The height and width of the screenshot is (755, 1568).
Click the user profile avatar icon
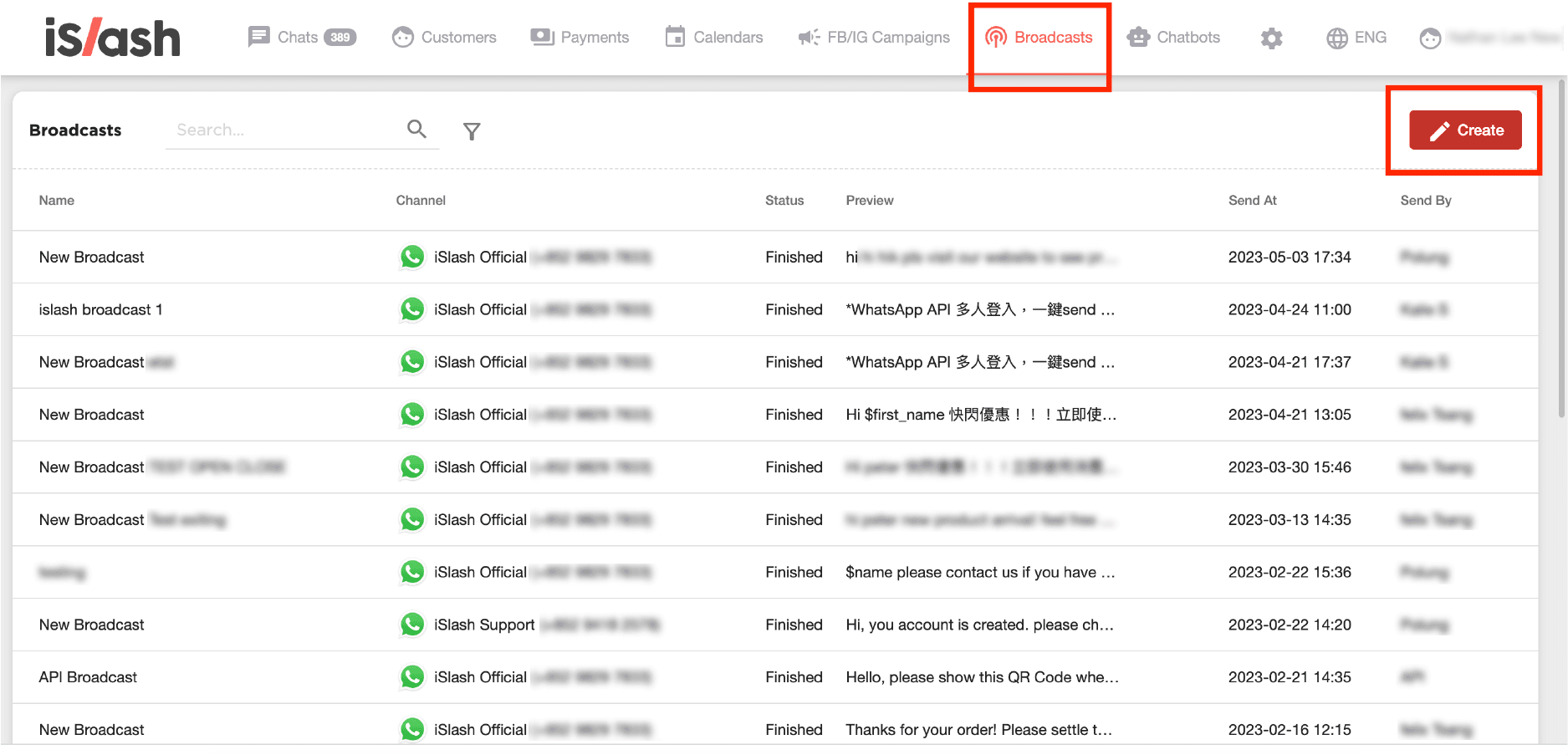coord(1431,38)
